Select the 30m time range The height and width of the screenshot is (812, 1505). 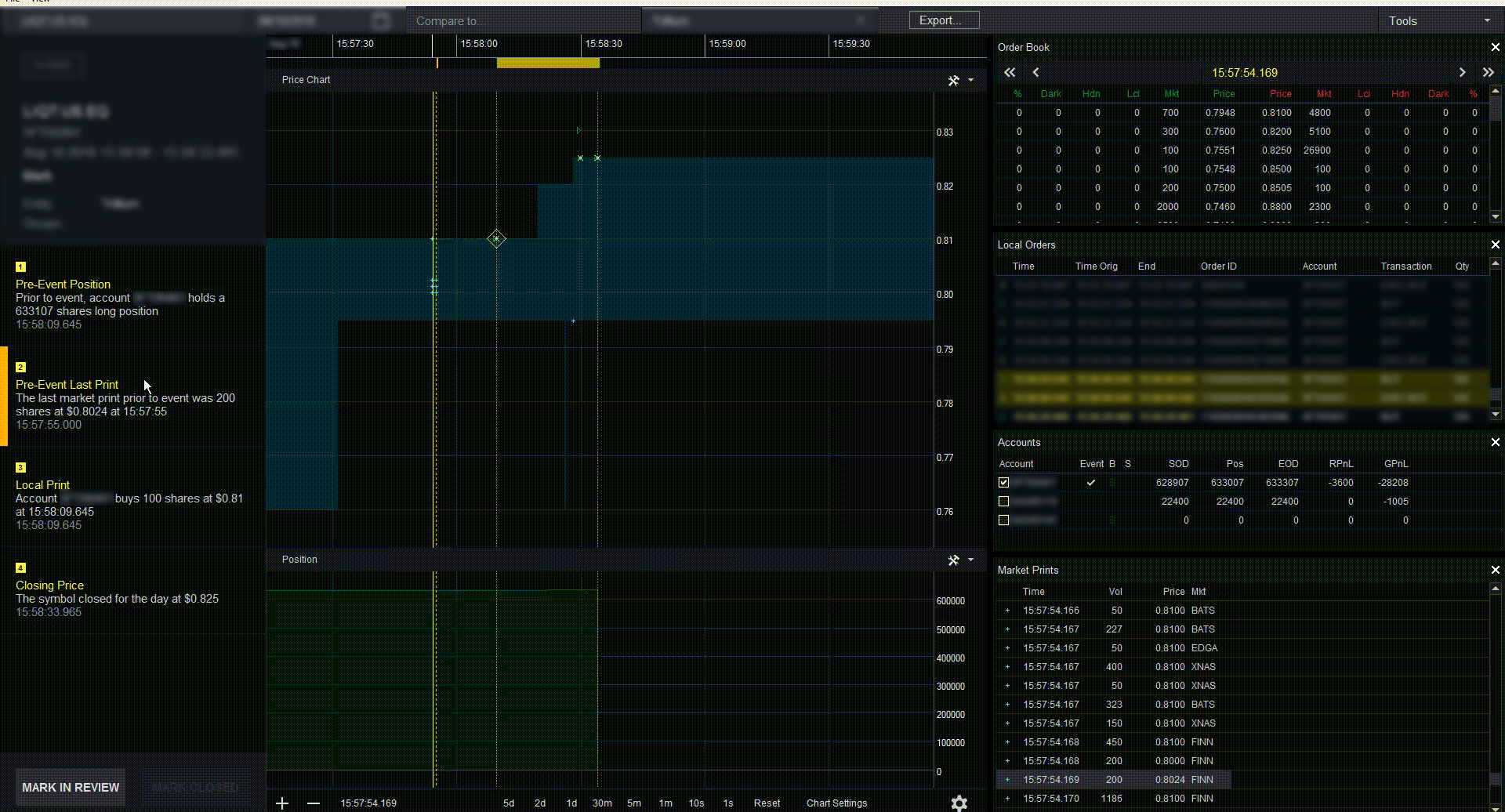(x=602, y=803)
